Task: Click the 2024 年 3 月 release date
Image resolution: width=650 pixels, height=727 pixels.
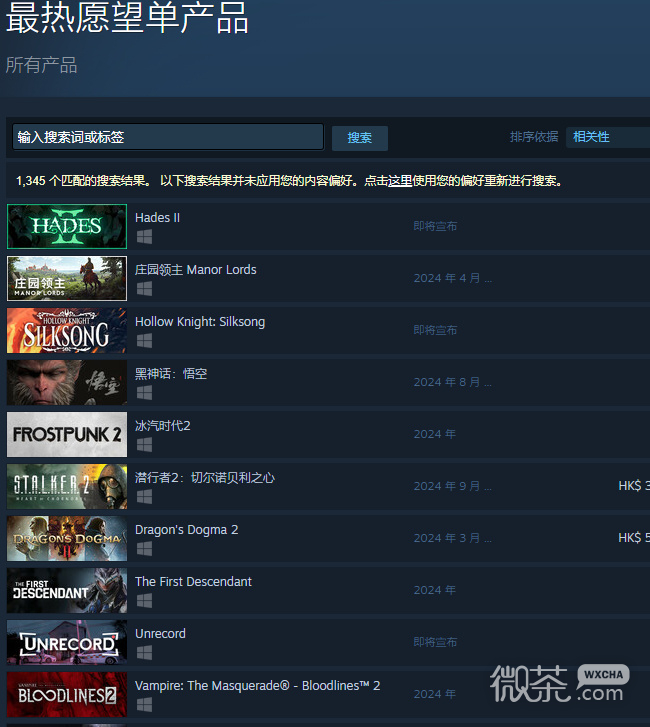Action: [x=452, y=538]
